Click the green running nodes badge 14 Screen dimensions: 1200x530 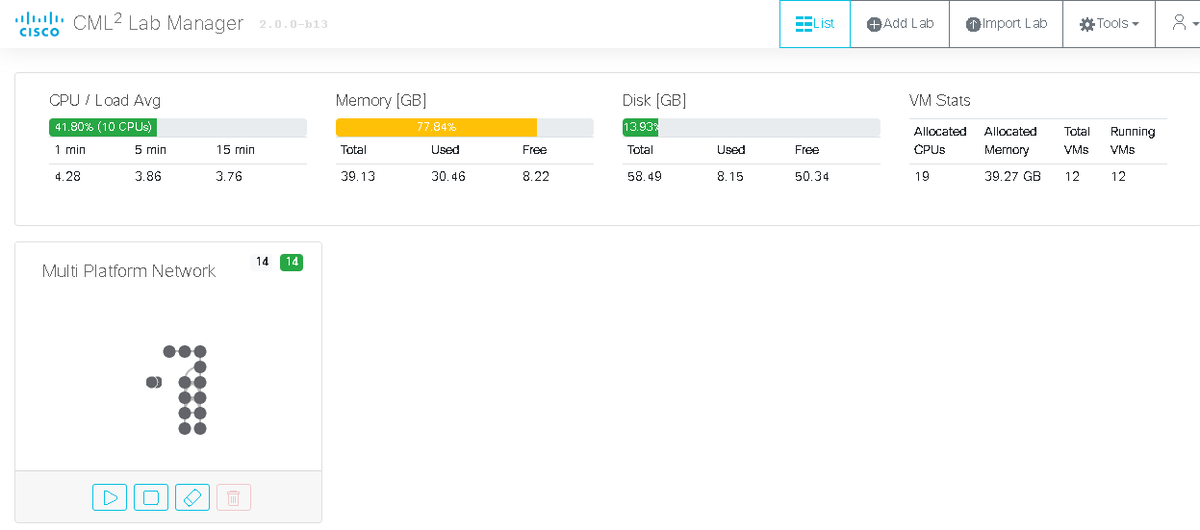291,262
